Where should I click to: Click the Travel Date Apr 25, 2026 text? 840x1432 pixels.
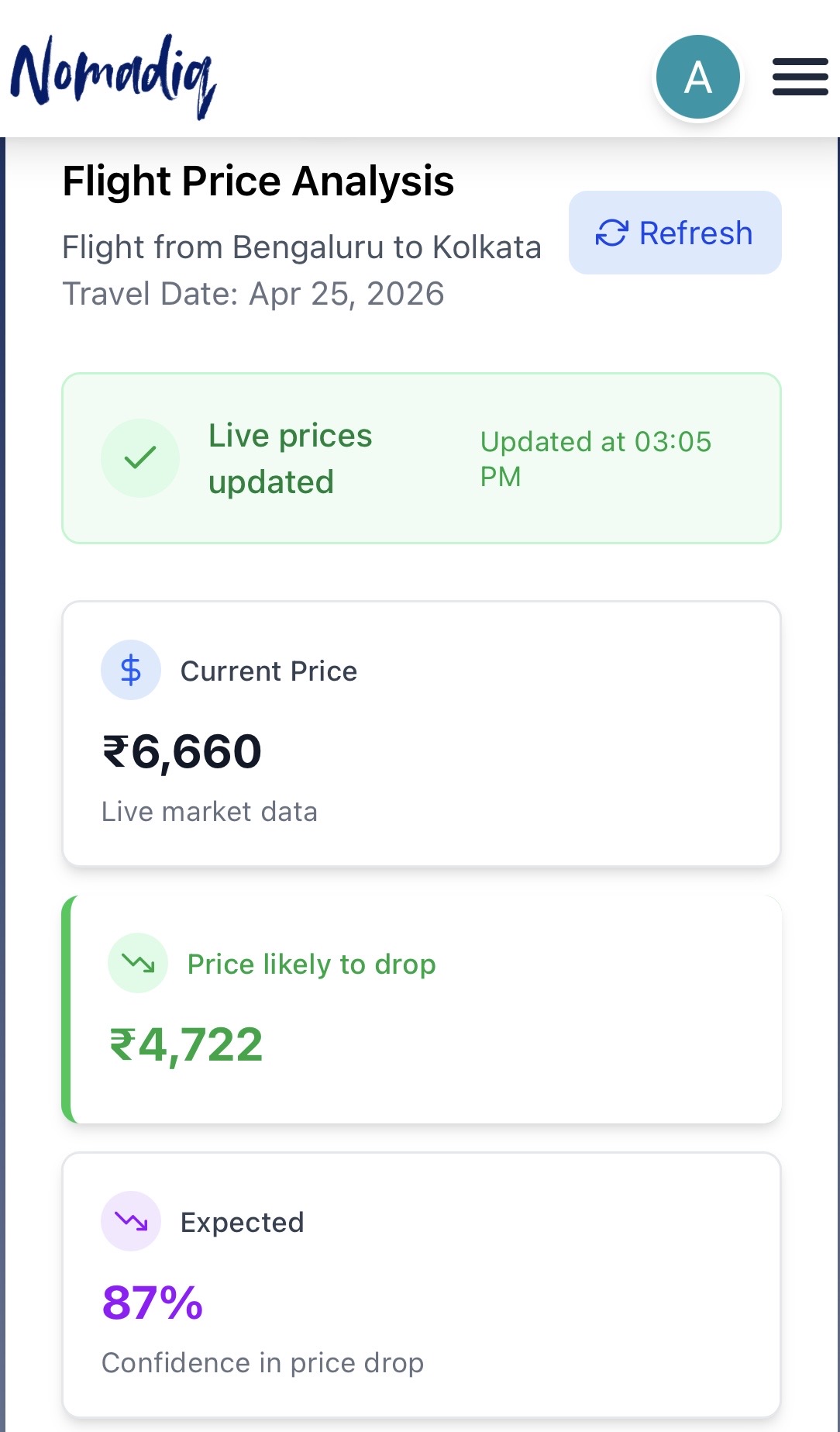[x=253, y=294]
